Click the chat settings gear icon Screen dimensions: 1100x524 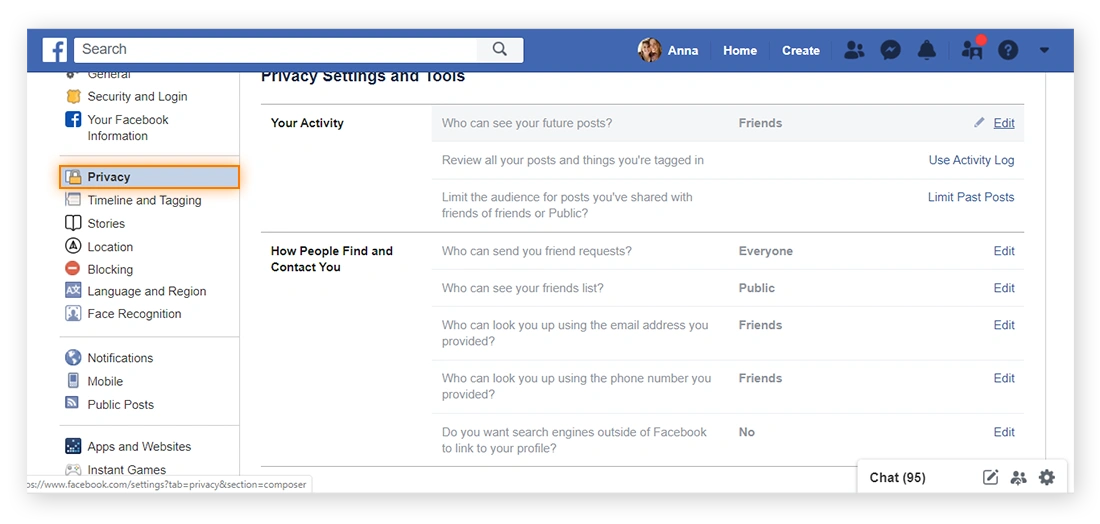1047,477
